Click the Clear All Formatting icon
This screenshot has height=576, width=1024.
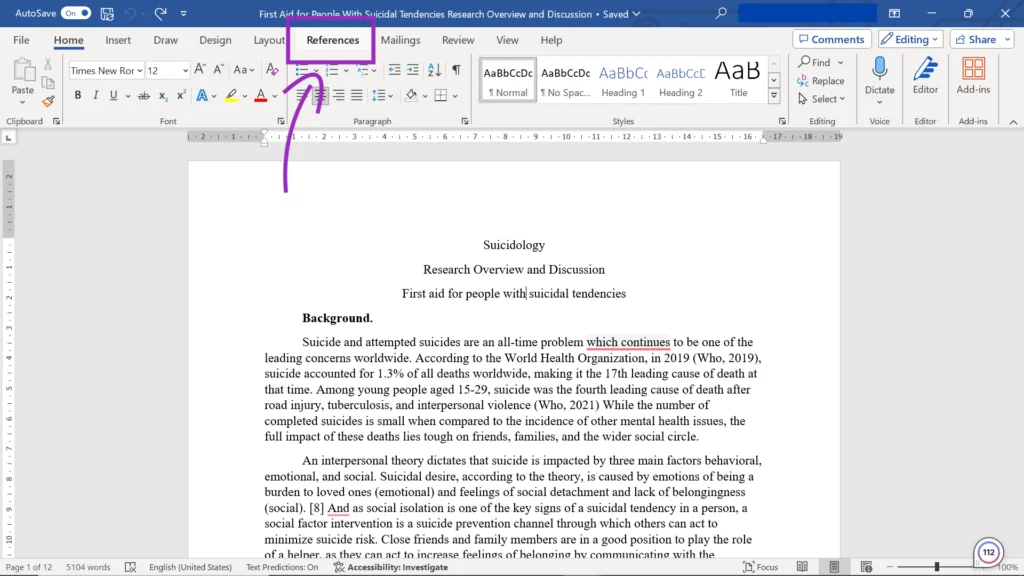pyautogui.click(x=272, y=70)
